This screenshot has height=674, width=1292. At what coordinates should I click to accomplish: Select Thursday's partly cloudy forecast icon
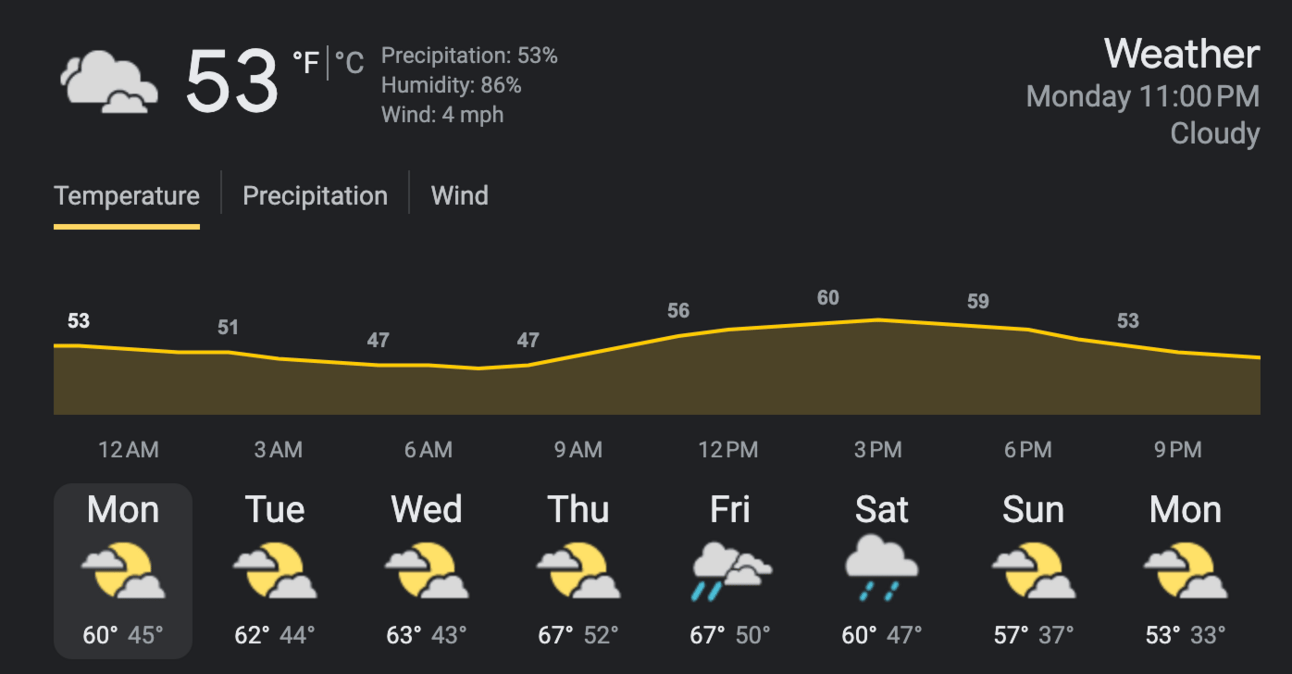click(579, 571)
